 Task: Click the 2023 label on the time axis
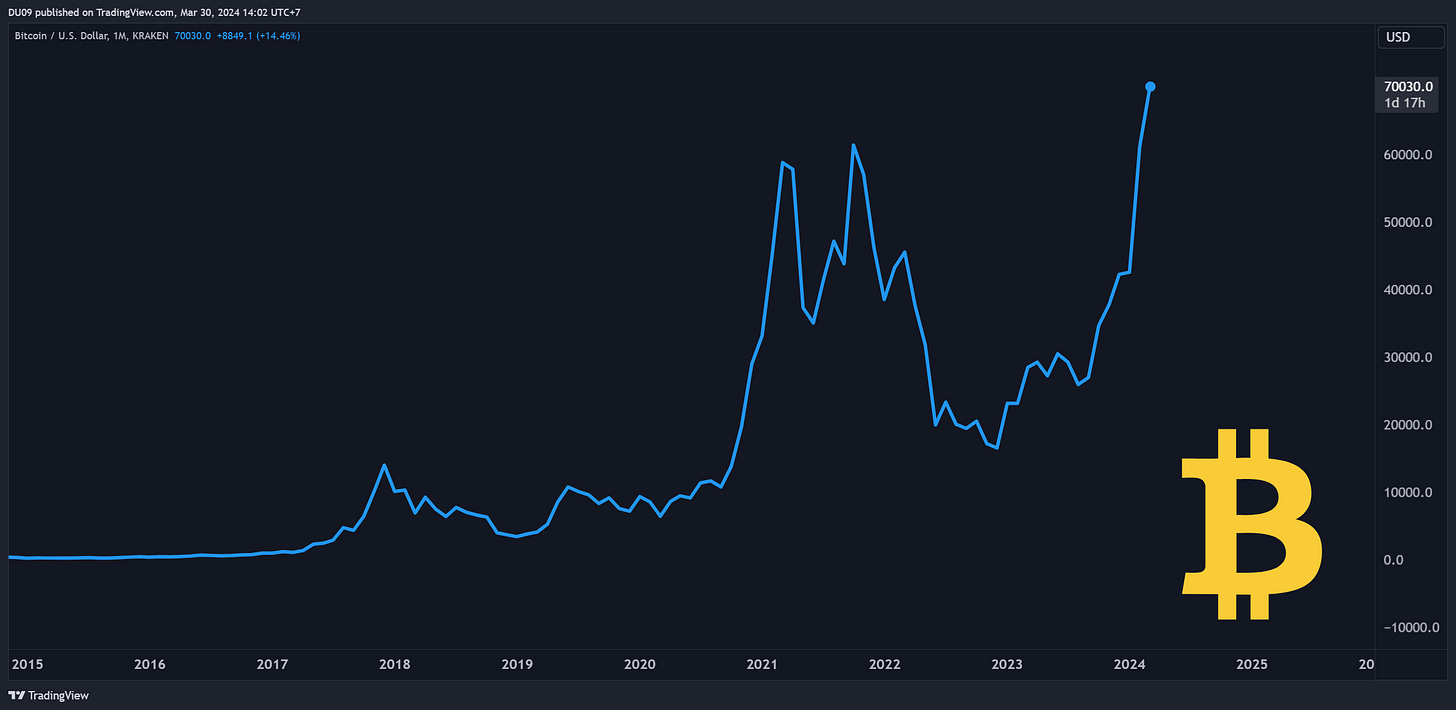1007,664
